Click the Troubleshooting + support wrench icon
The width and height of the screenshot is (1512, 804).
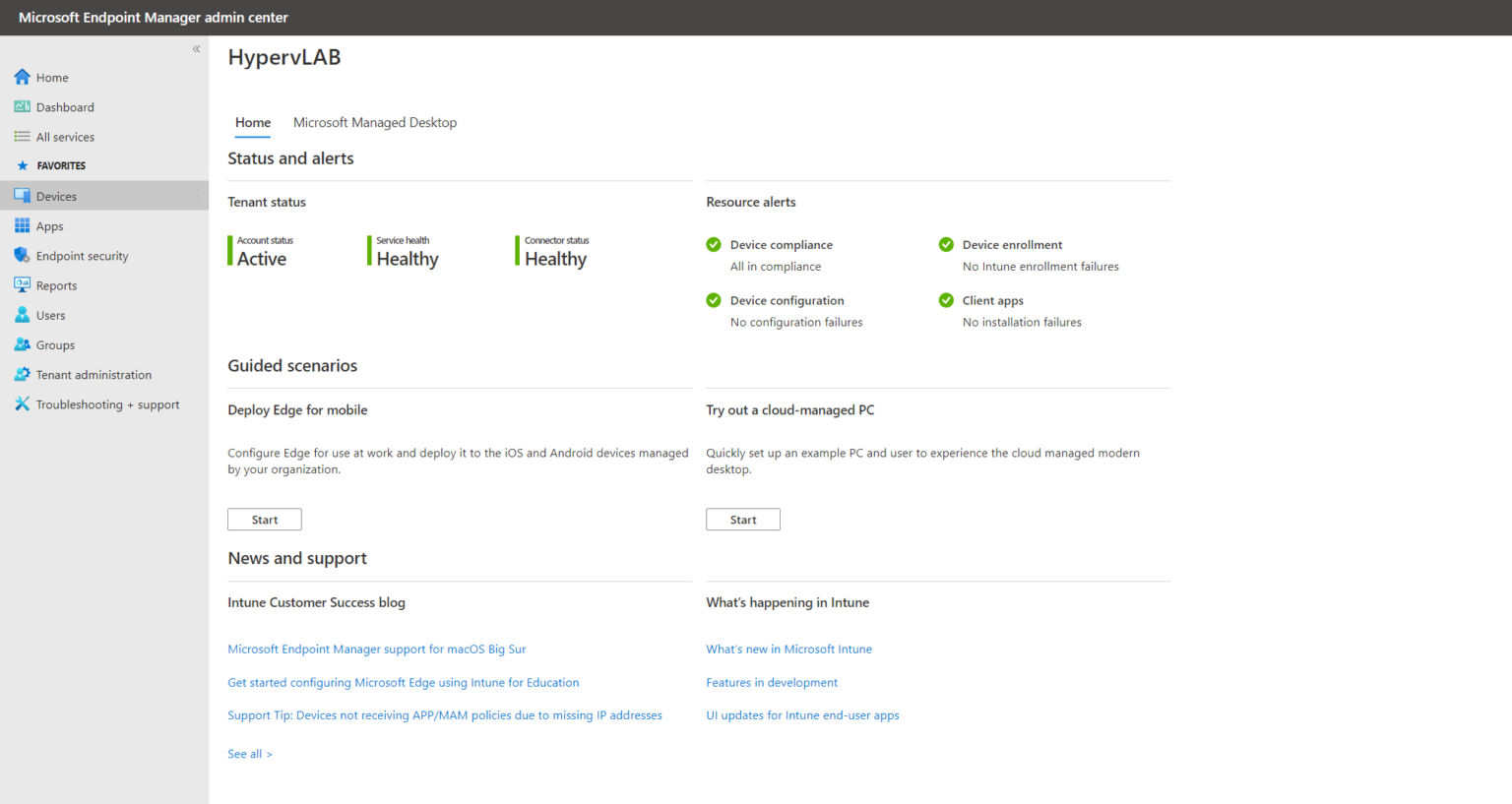22,404
